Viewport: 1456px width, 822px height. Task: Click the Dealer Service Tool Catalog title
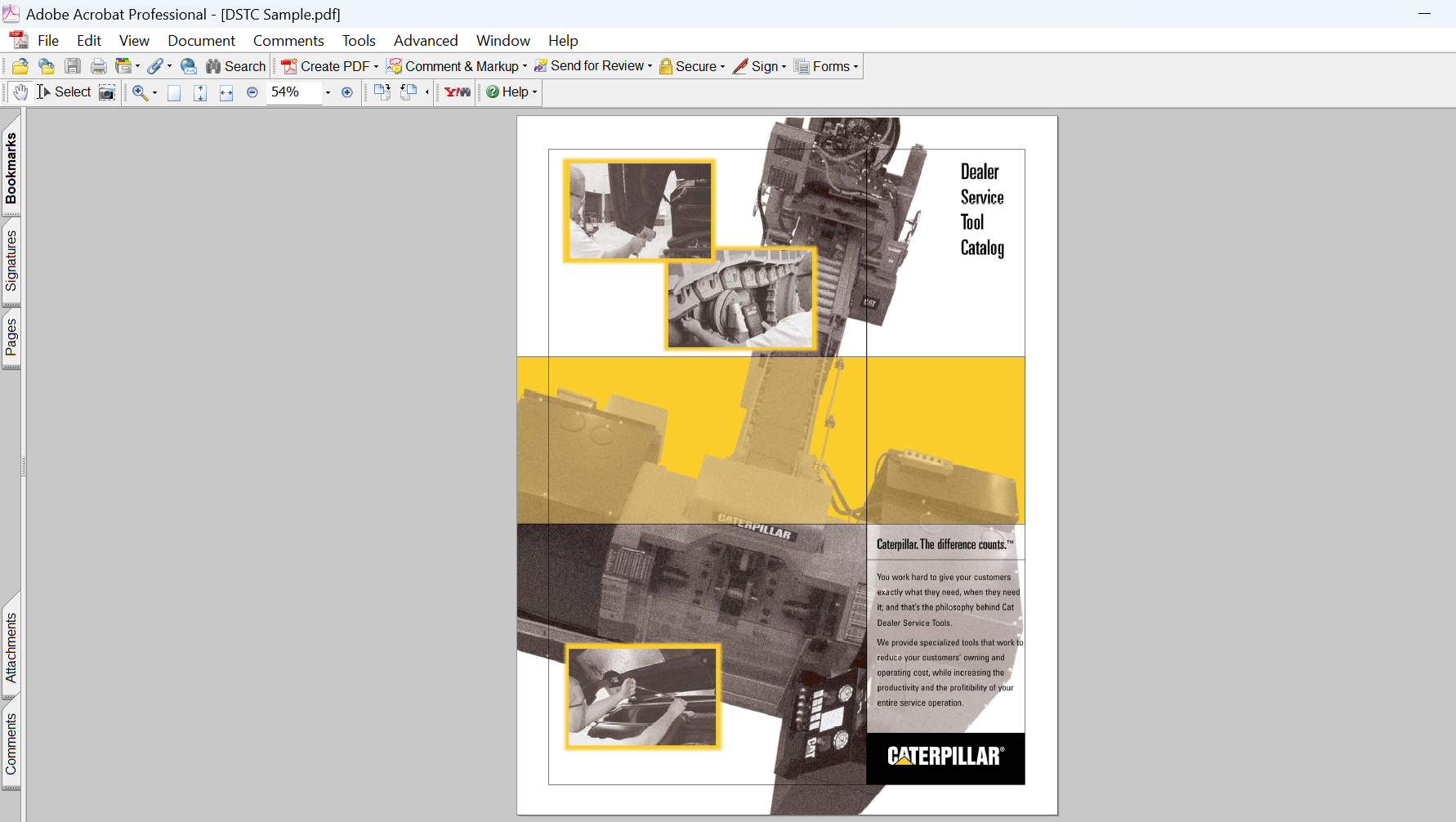click(x=982, y=210)
